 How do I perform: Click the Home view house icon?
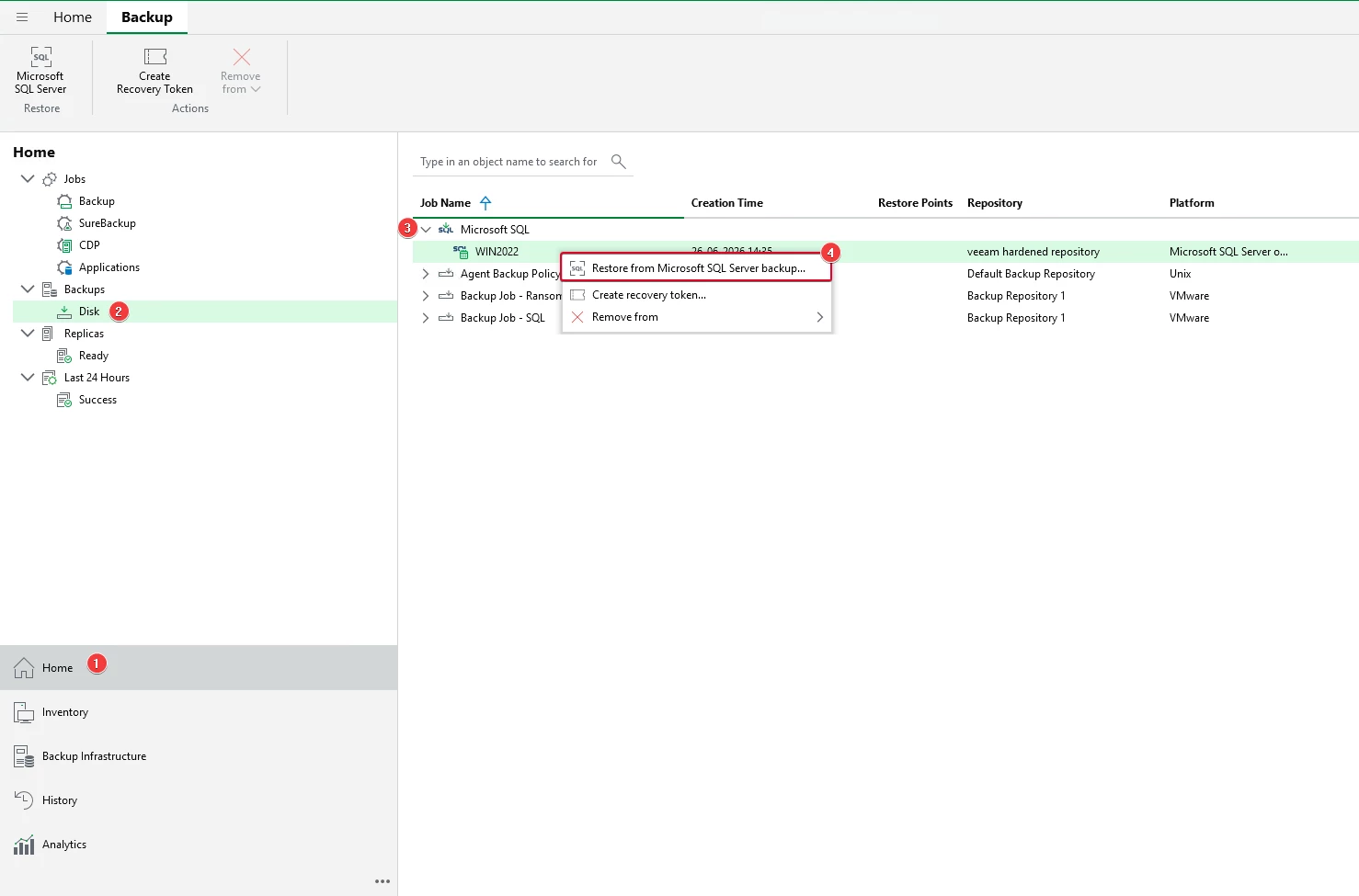coord(24,668)
